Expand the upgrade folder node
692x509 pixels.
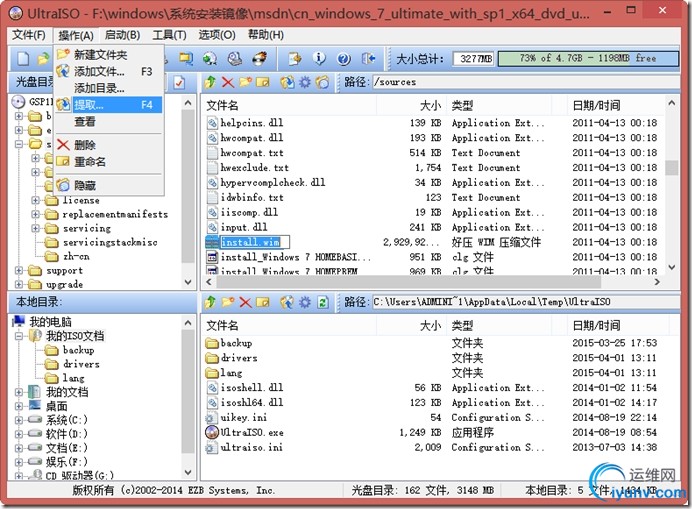19,285
